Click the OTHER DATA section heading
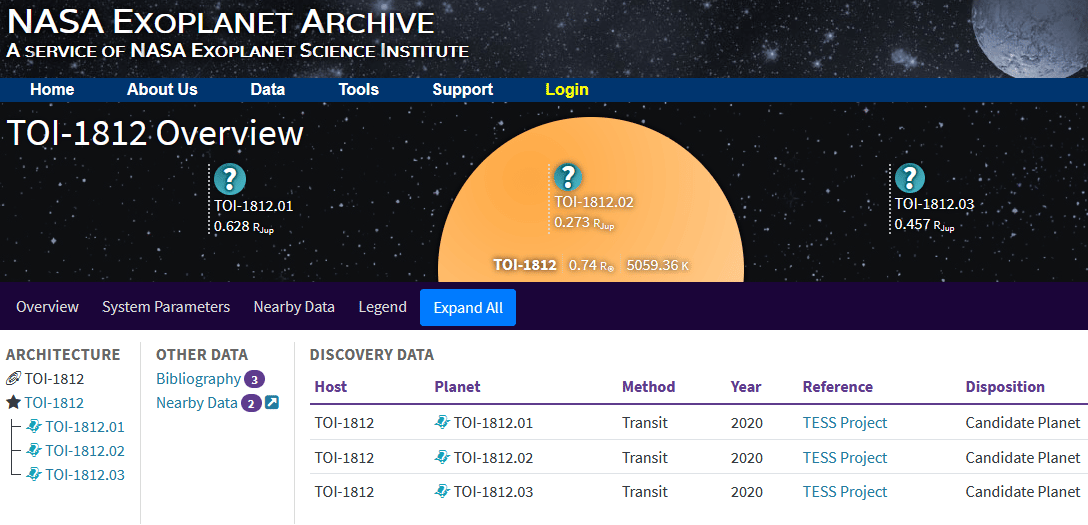This screenshot has height=525, width=1088. click(x=202, y=354)
